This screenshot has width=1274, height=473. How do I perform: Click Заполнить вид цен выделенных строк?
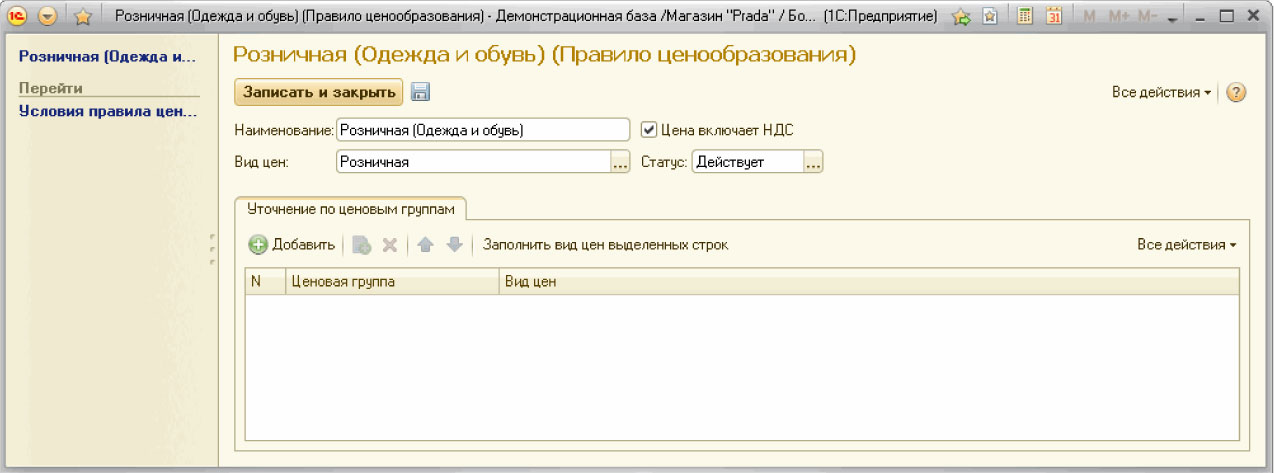[x=605, y=245]
